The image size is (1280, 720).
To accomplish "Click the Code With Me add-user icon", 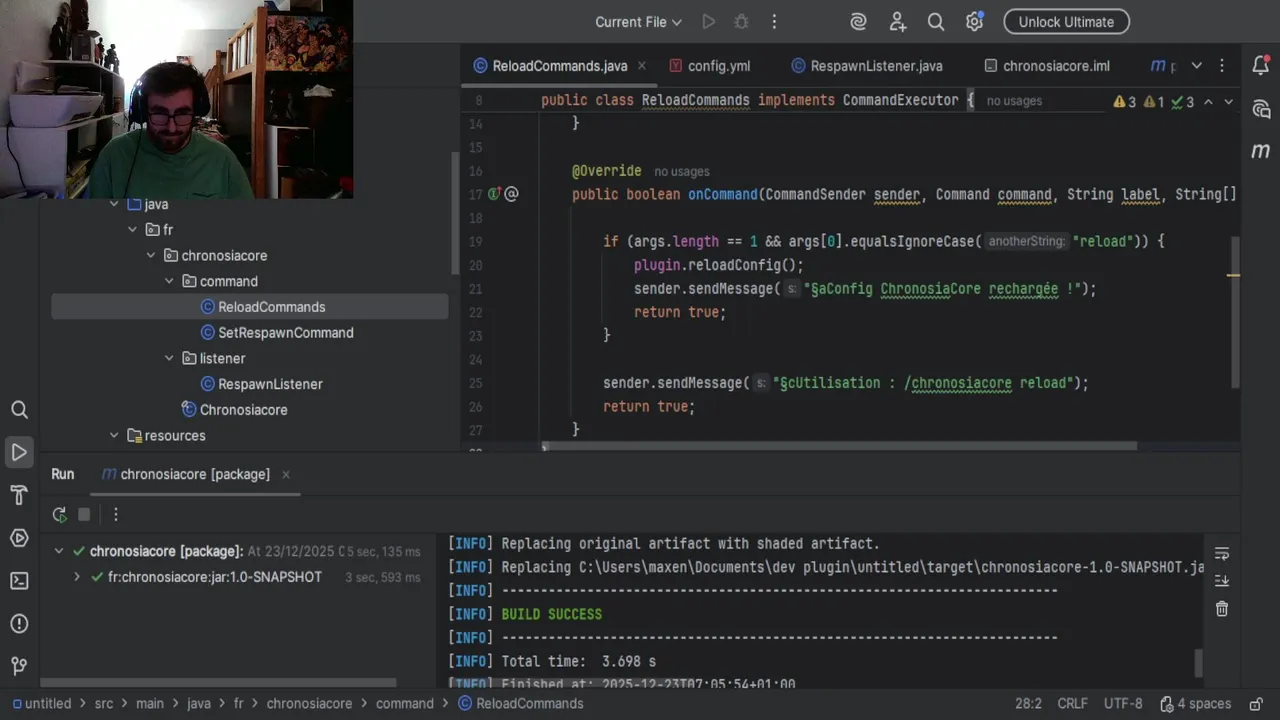I will pyautogui.click(x=898, y=22).
